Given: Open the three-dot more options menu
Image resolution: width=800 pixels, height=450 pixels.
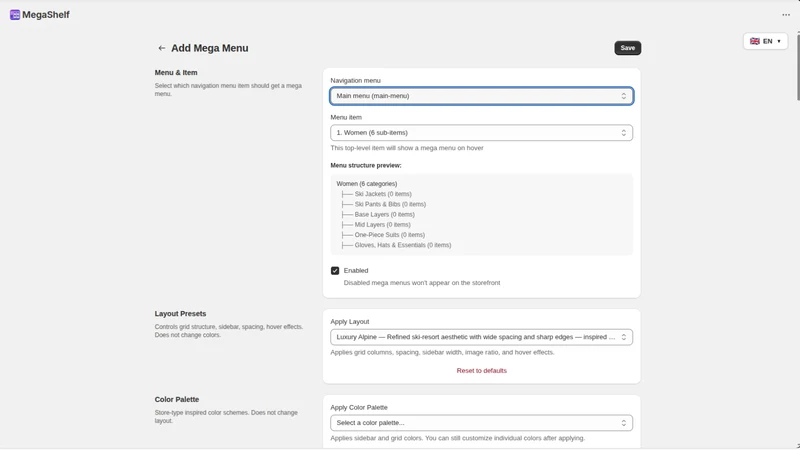Looking at the screenshot, I should click(x=786, y=15).
